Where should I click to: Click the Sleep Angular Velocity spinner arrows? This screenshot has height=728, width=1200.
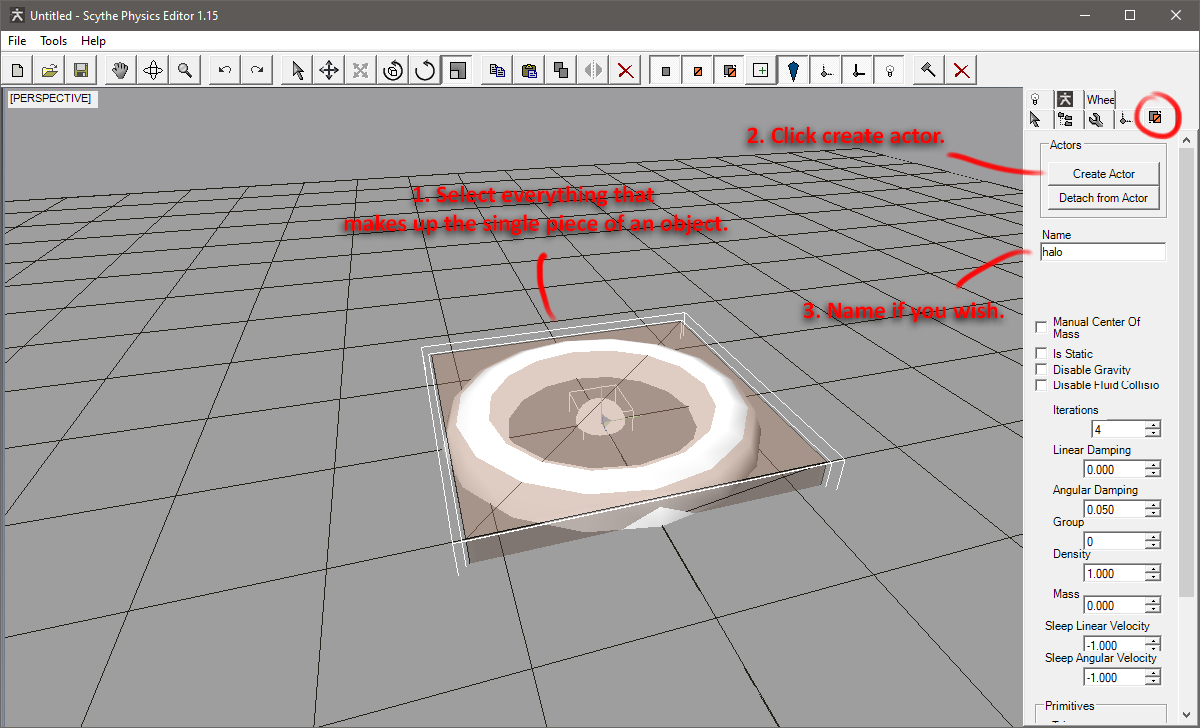coord(1153,677)
